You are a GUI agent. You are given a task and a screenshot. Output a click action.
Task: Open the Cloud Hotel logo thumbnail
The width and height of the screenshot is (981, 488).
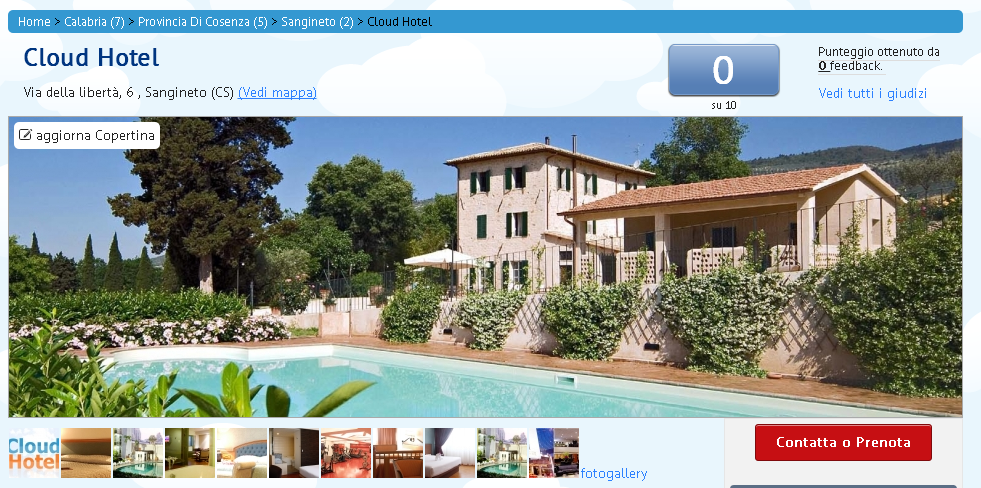point(34,453)
